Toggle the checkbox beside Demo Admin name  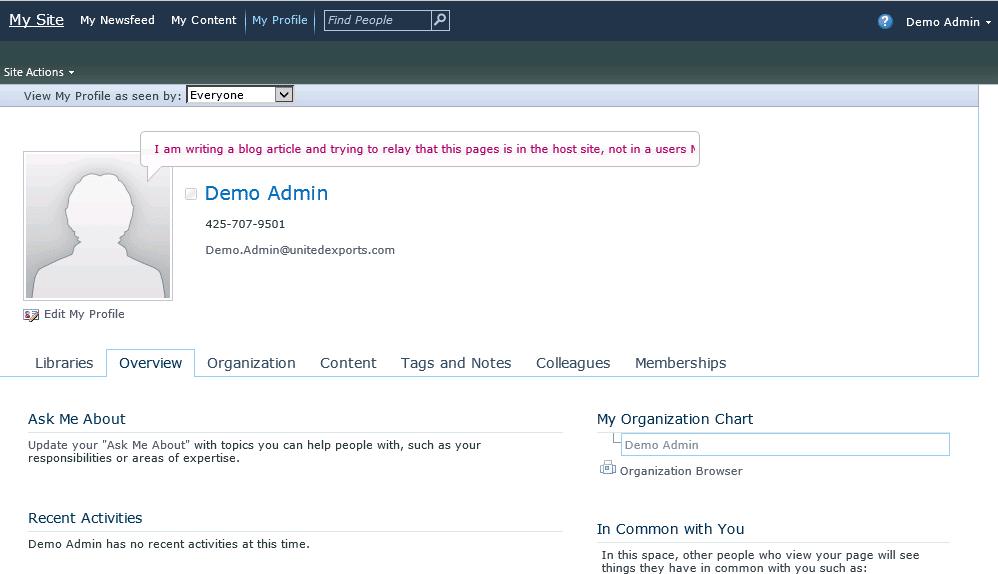coord(191,194)
